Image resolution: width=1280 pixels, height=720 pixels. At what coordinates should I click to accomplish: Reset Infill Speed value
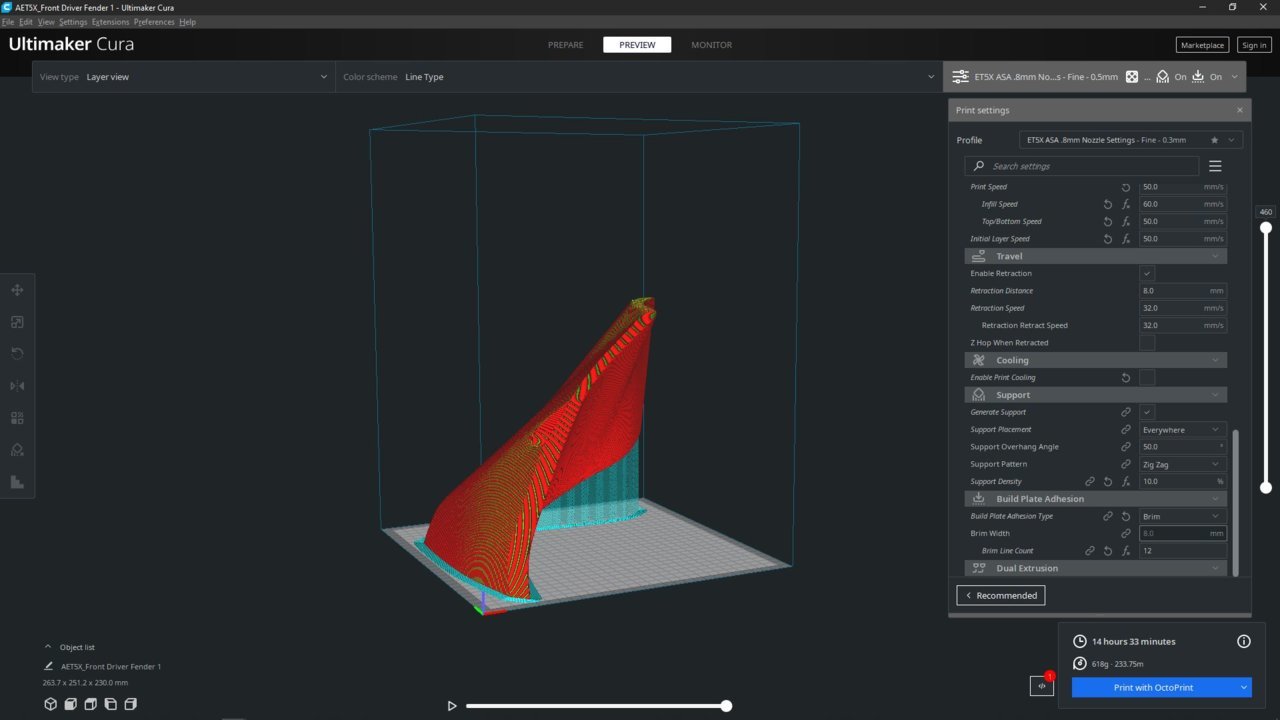(1108, 204)
